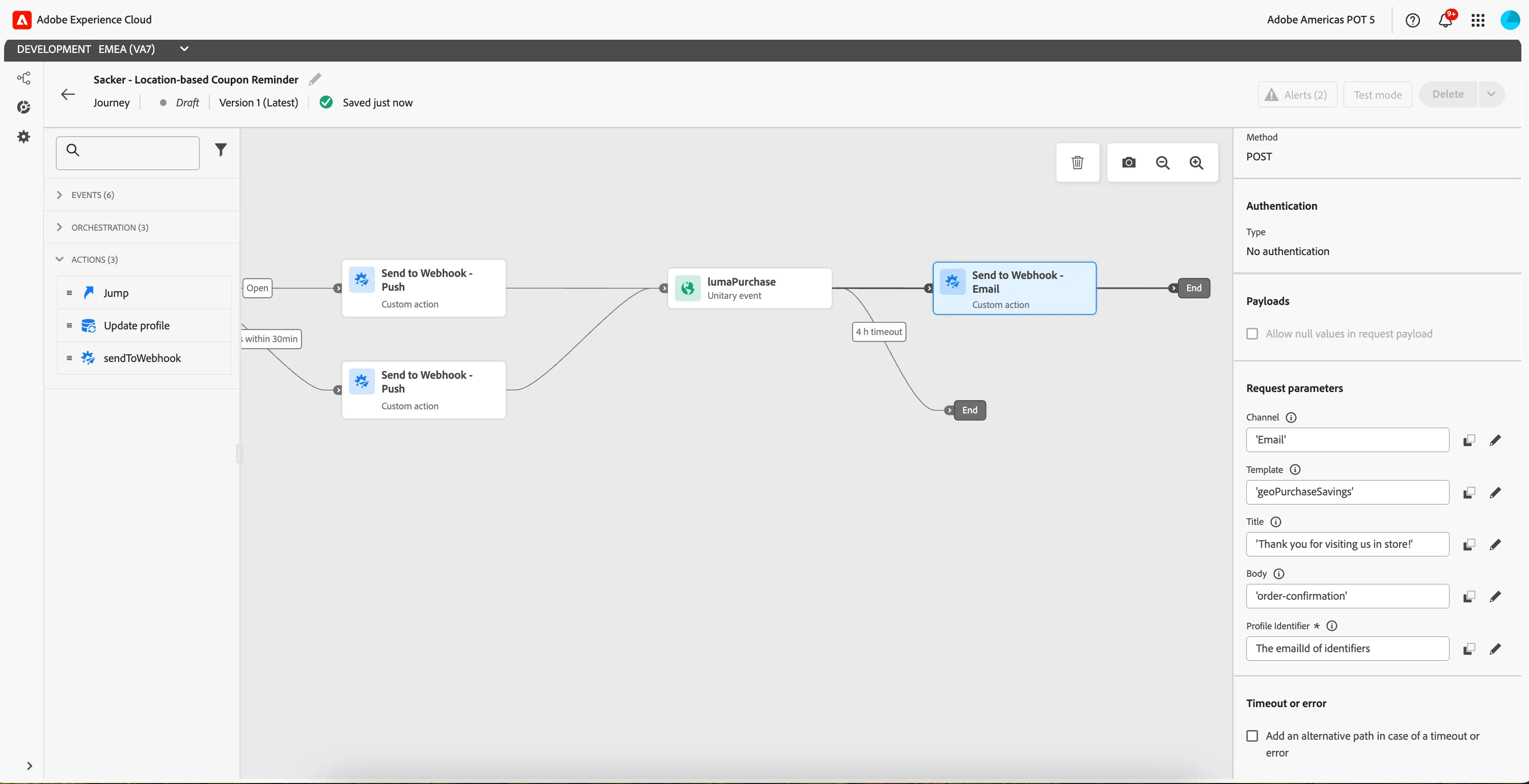
Task: Open the user profile avatar
Action: (x=1510, y=20)
